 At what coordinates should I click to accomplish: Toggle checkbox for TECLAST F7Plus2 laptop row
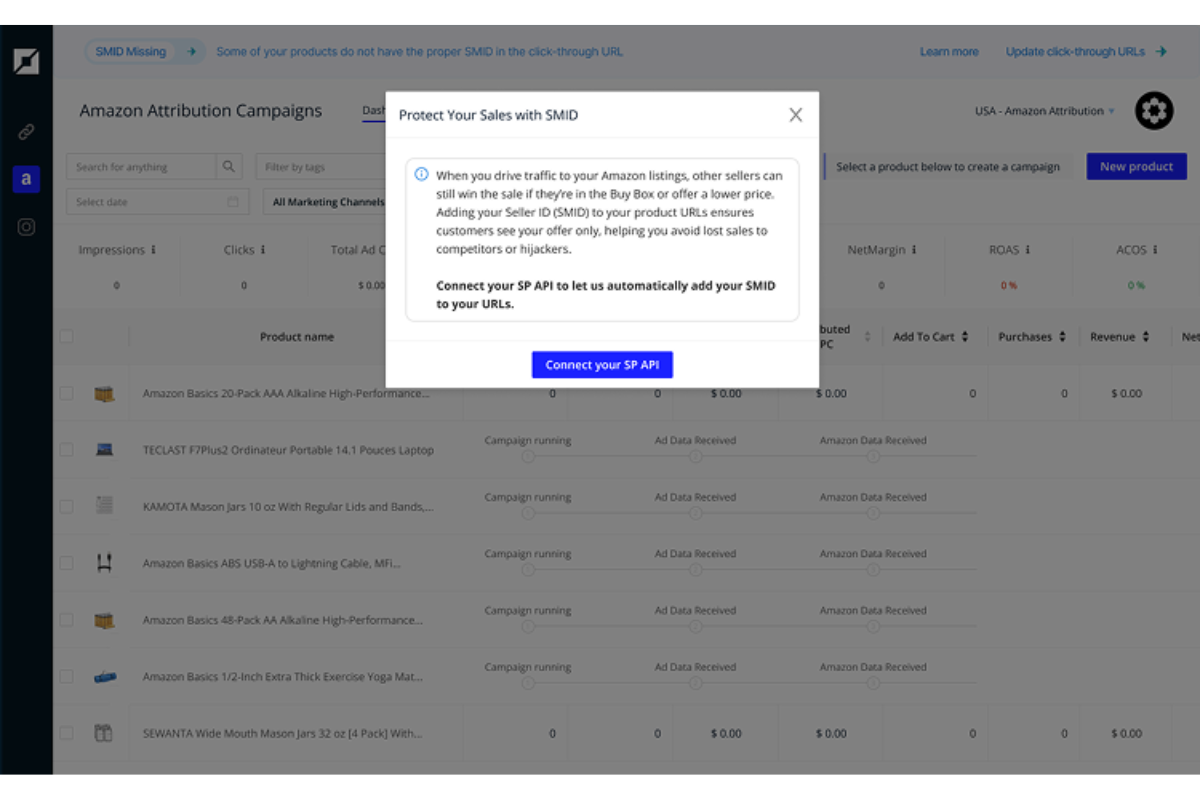point(66,450)
